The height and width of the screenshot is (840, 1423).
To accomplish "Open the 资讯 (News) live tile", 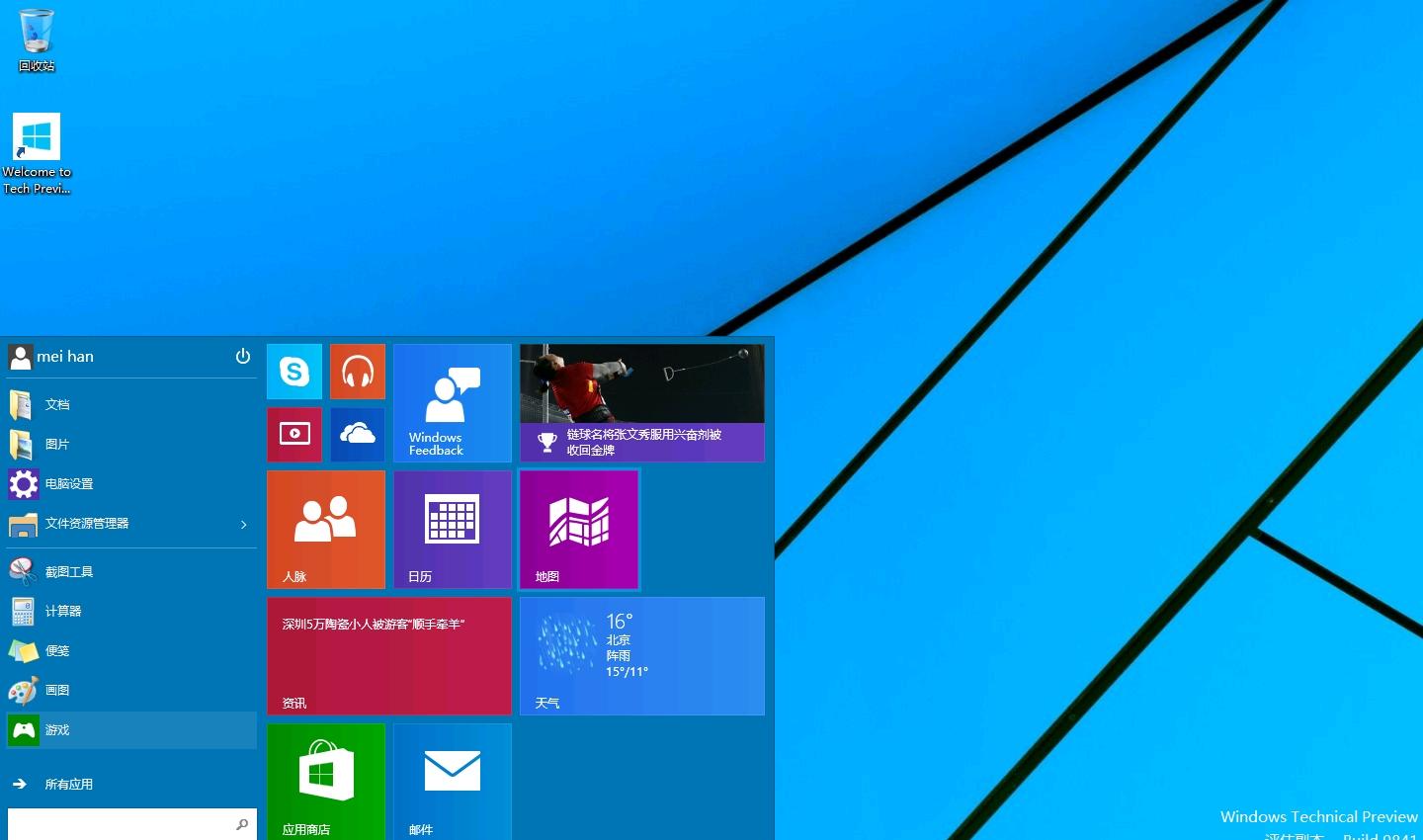I will tap(389, 656).
